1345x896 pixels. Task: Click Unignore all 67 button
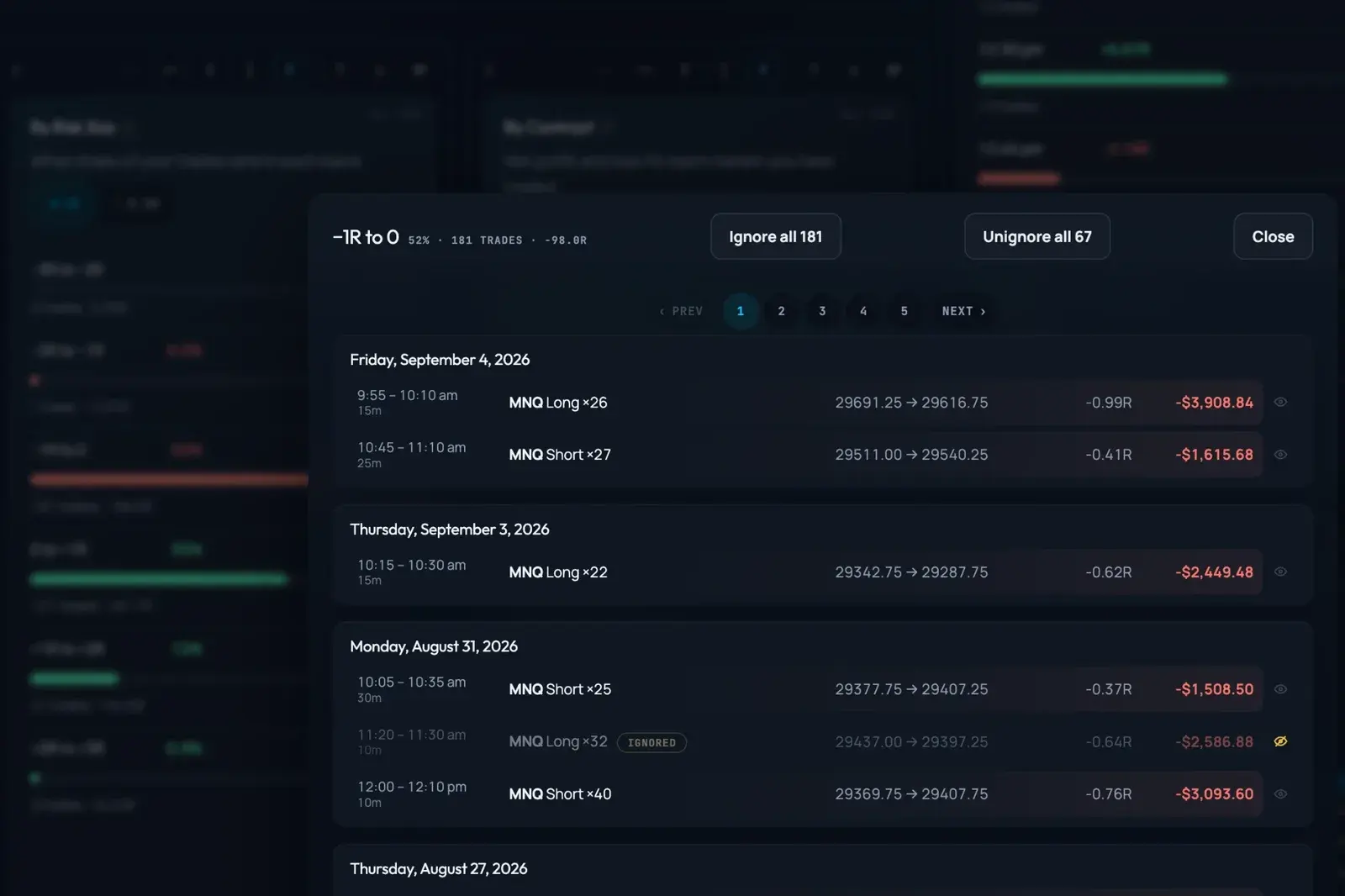(1037, 237)
